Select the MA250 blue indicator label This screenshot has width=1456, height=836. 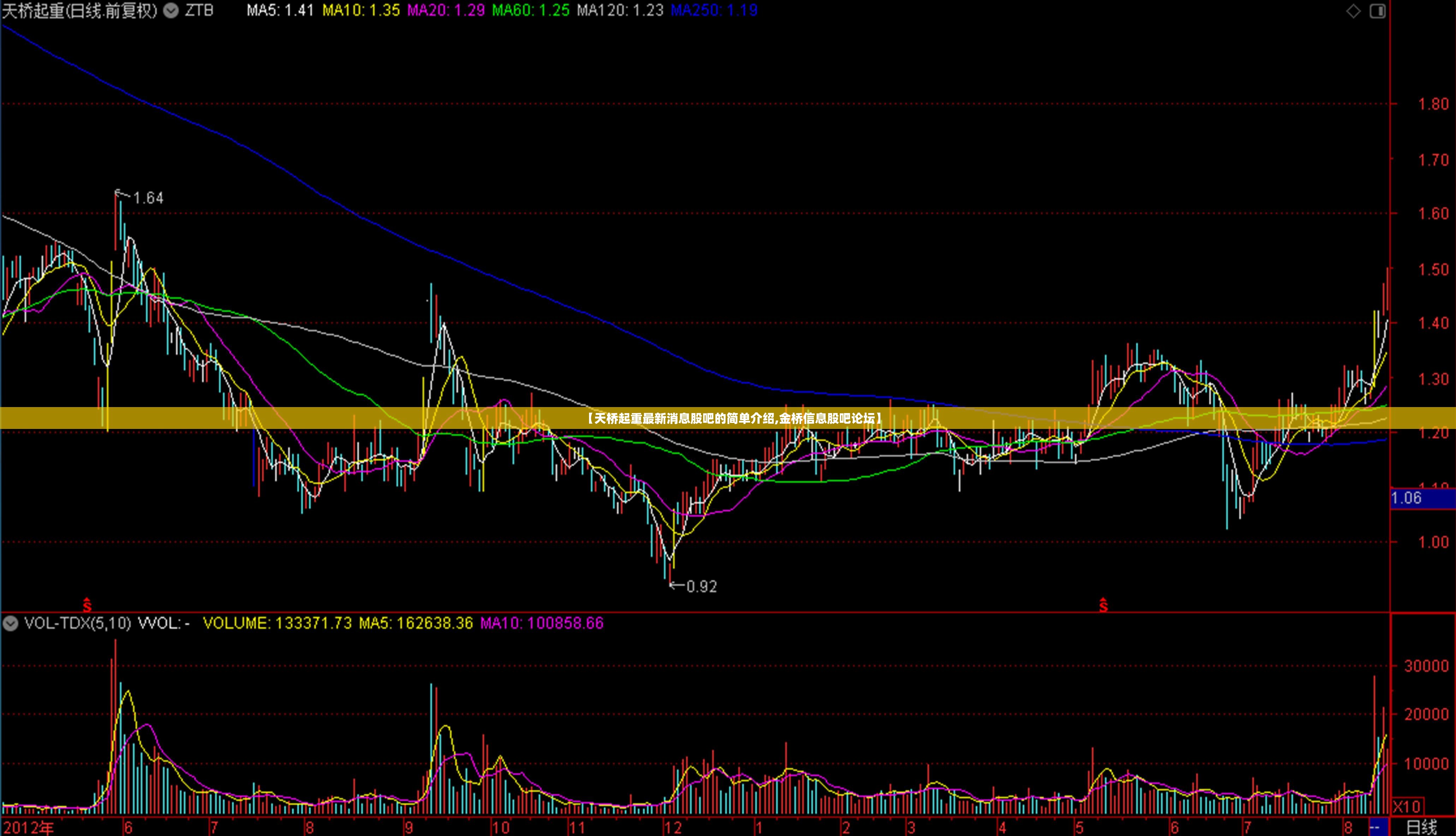714,10
